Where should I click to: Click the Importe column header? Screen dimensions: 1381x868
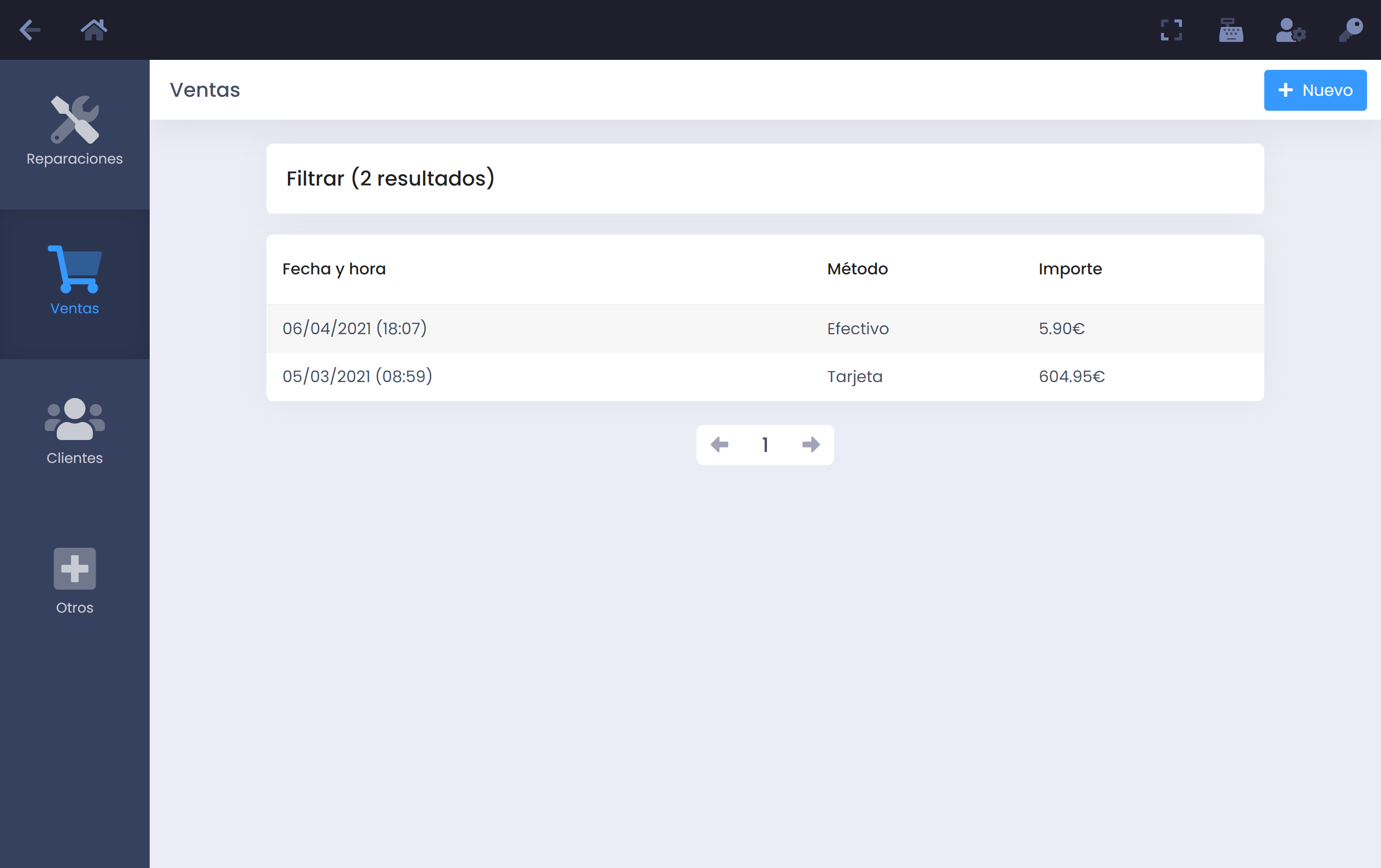click(1070, 269)
